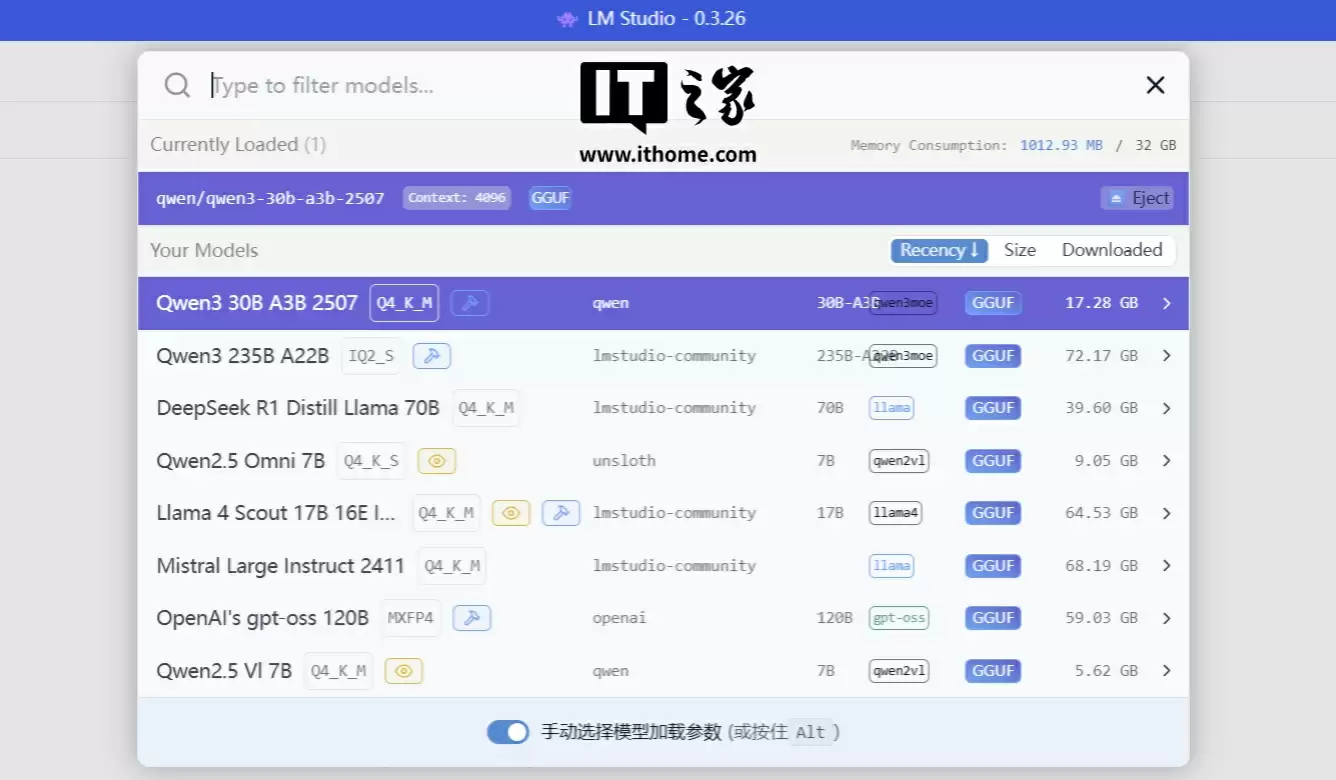Click the GGUF badge on DeepSeek R1 Distill Llama 70B
1336x780 pixels.
click(x=992, y=407)
